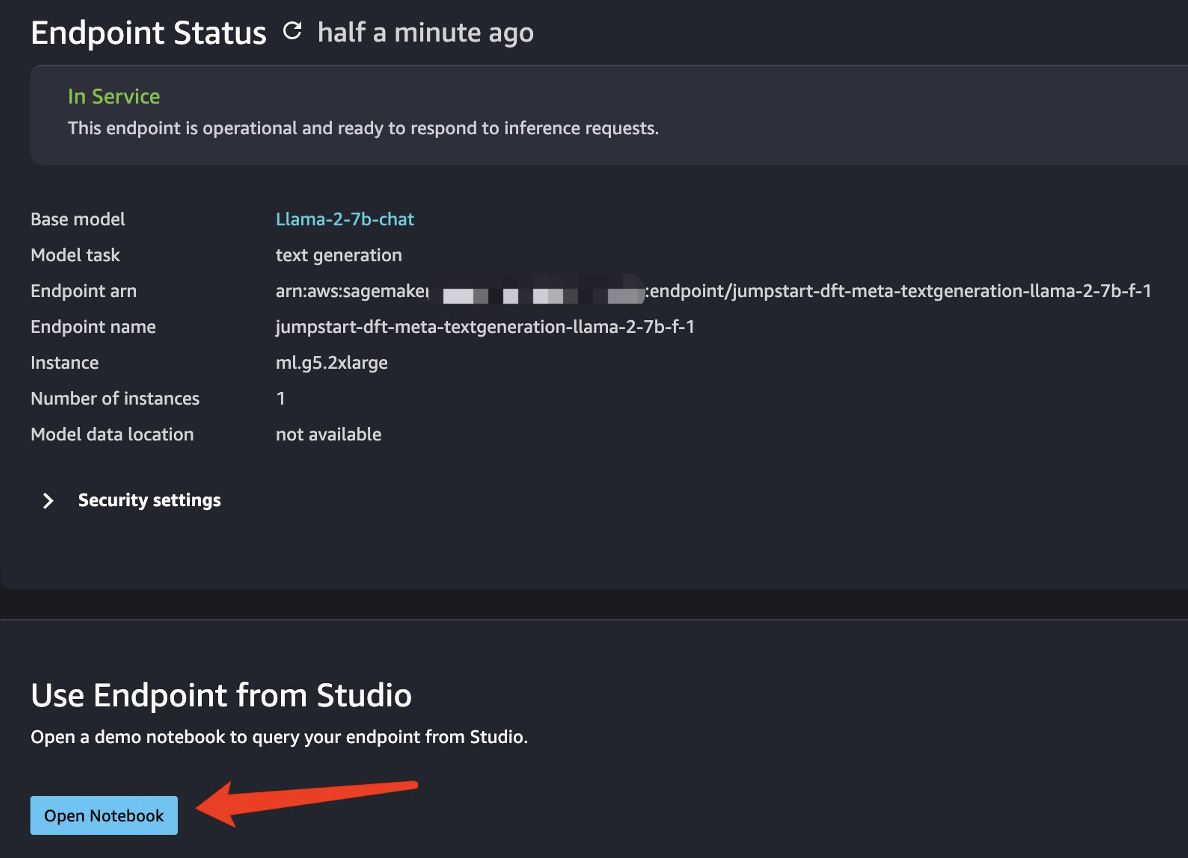
Task: Select the demo notebook description text
Action: pos(279,737)
